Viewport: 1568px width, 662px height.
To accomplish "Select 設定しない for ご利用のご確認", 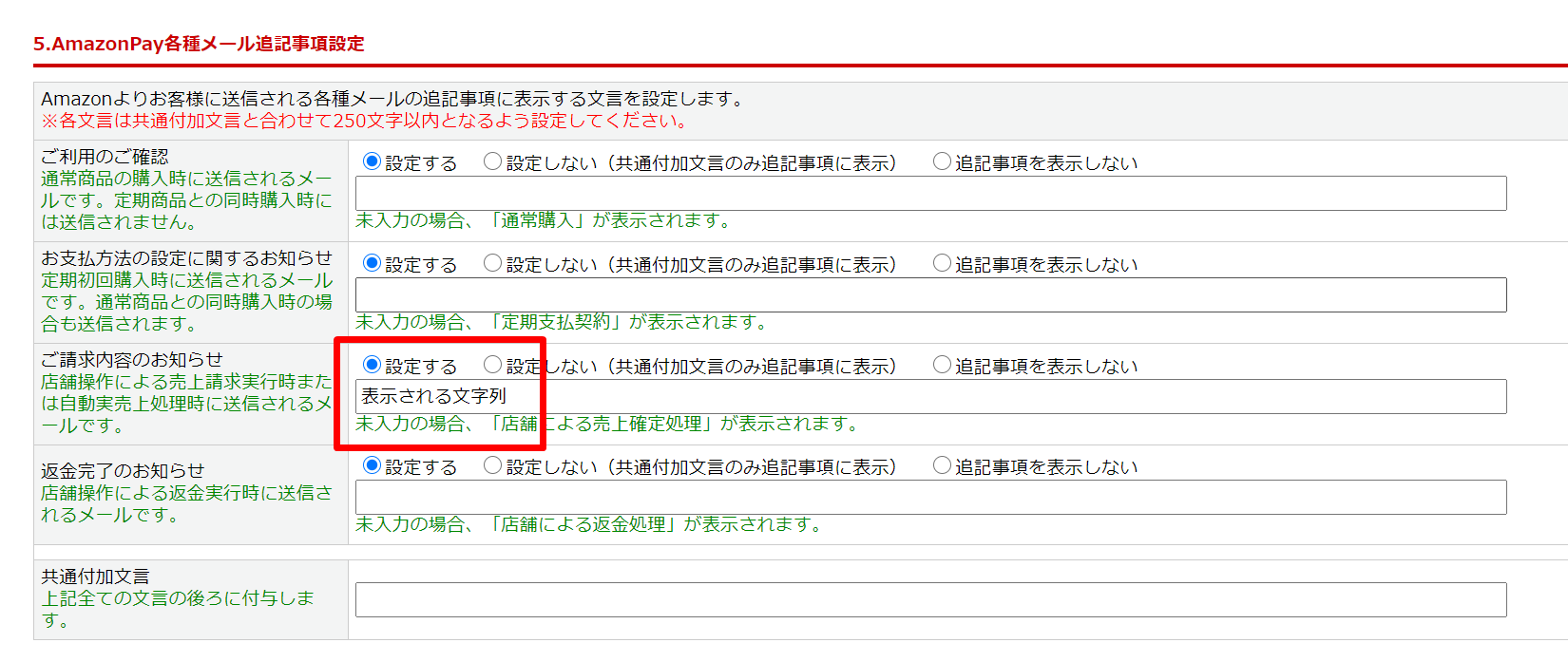I will pos(492,161).
